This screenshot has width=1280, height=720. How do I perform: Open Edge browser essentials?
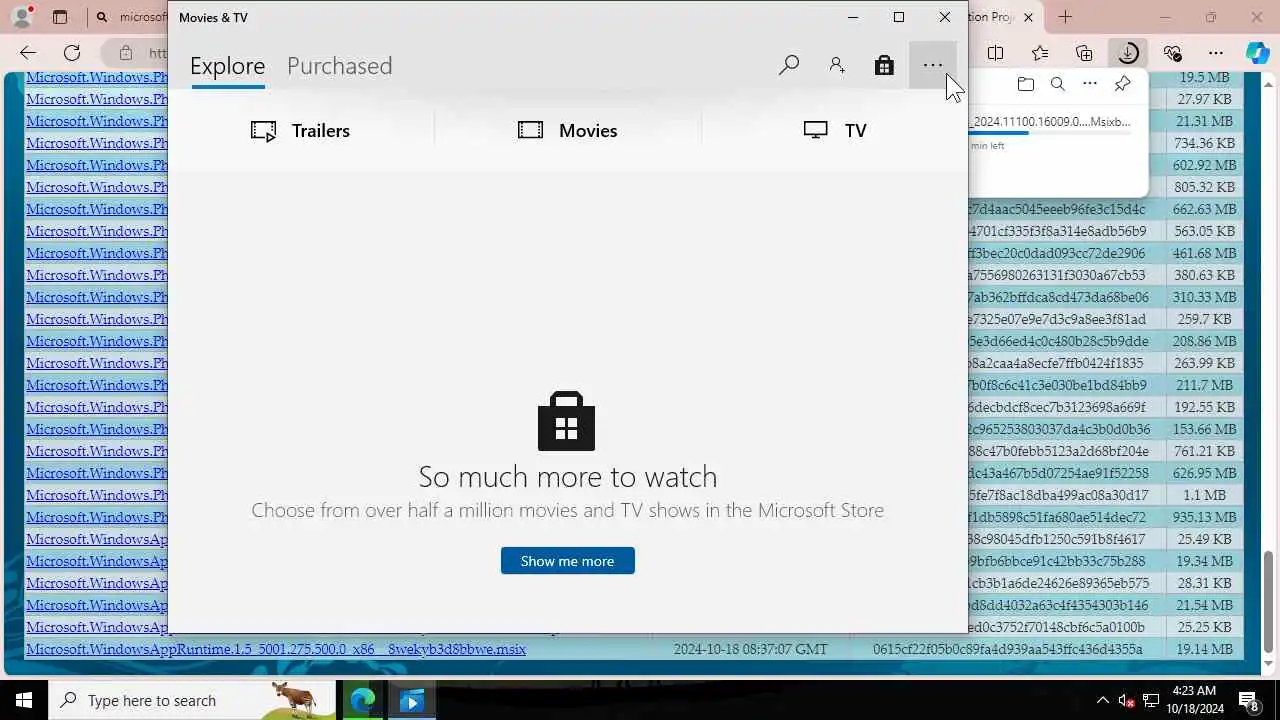point(1172,53)
